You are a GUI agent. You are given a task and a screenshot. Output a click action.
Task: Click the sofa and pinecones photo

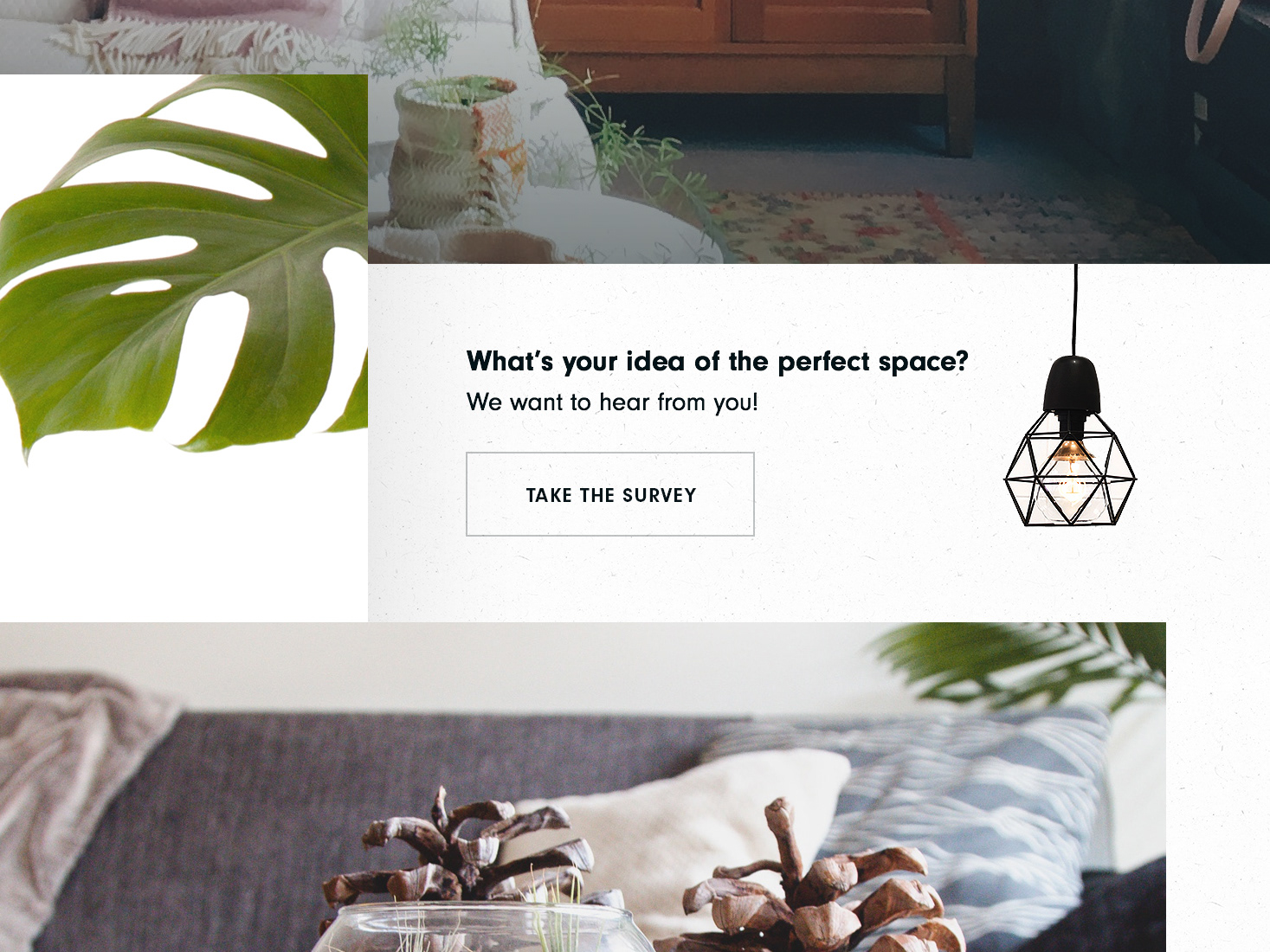tap(583, 787)
